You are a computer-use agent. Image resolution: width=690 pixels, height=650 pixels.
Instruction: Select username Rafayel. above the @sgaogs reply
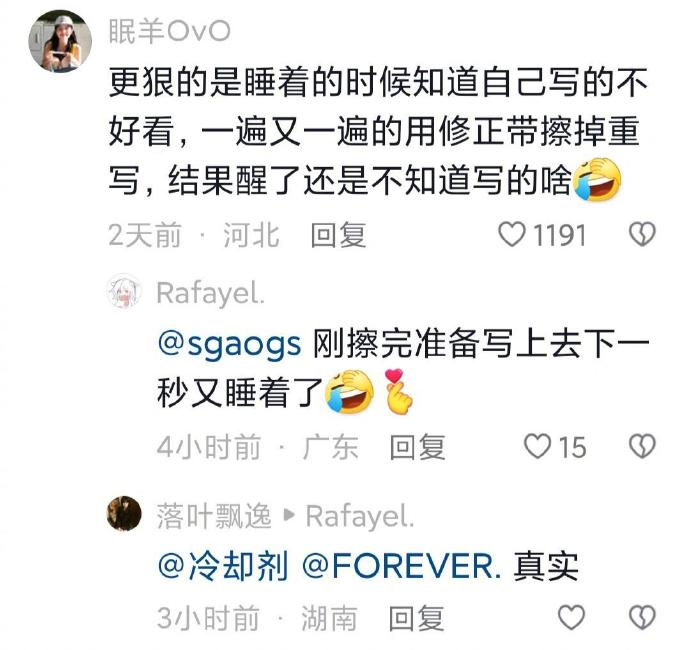[x=211, y=294]
